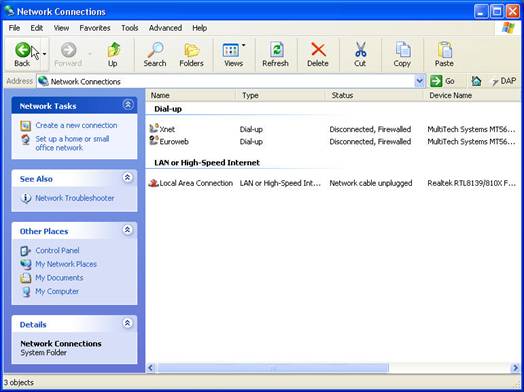Sort by the Device Name column header
This screenshot has height=392, width=524.
(472, 95)
